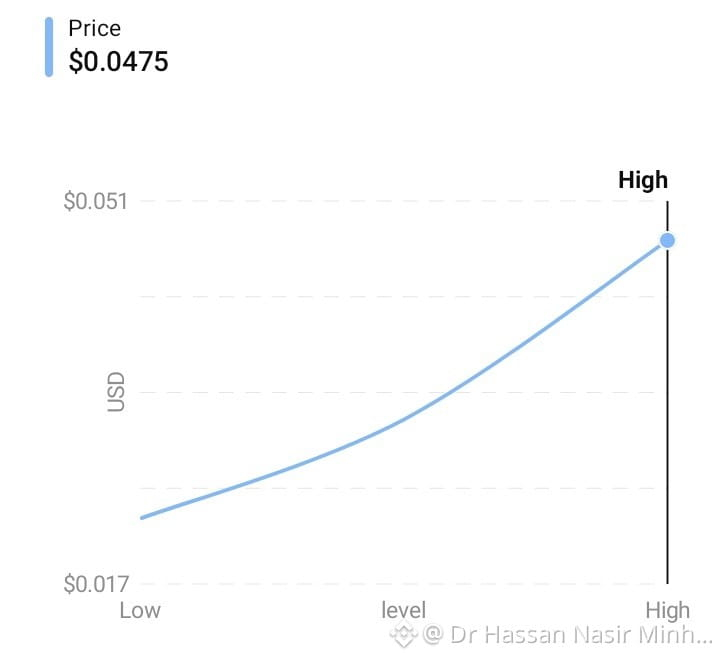Click the bold High label above the vertical line

click(x=643, y=180)
